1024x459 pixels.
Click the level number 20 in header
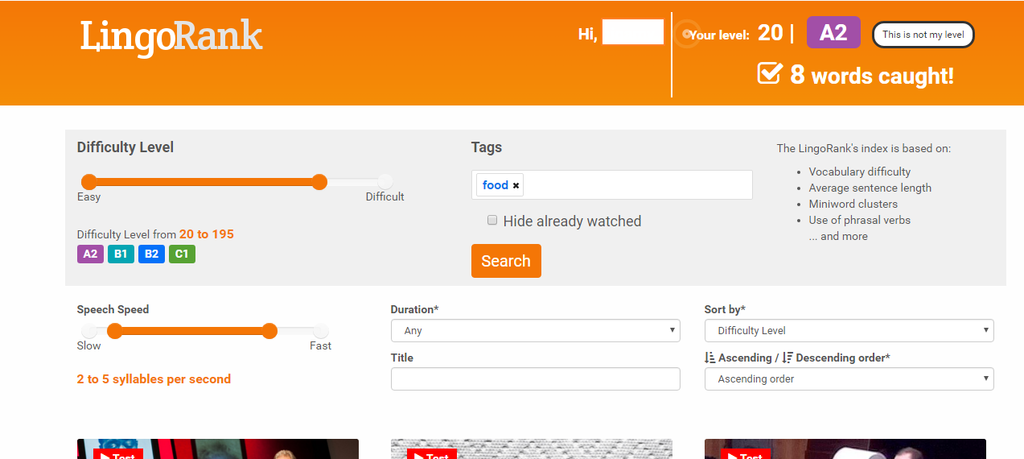tap(770, 33)
